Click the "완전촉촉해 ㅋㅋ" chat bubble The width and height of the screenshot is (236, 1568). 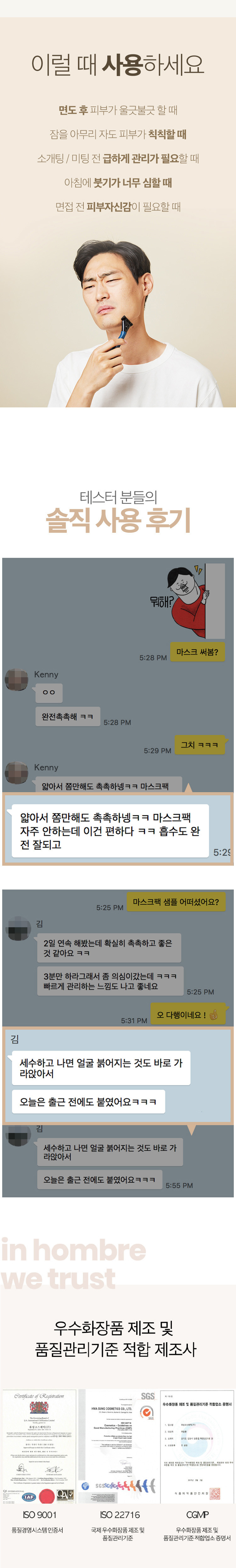[x=67, y=716]
